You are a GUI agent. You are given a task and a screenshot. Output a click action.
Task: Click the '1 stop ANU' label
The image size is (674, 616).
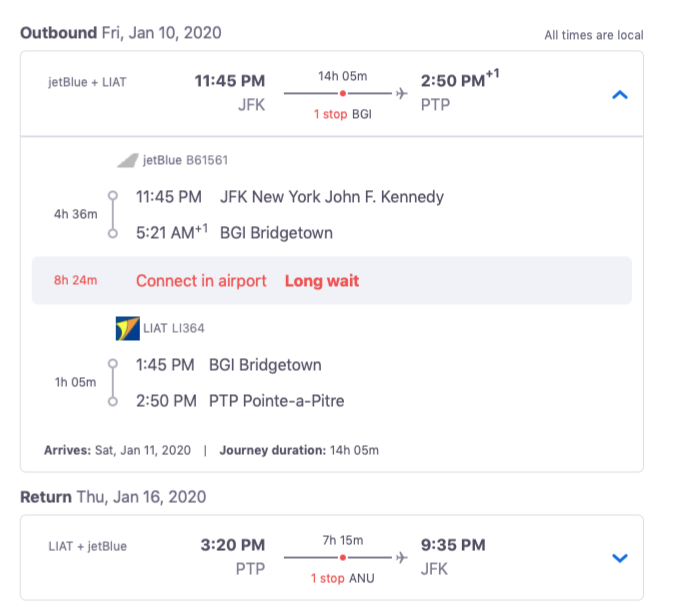tap(343, 578)
